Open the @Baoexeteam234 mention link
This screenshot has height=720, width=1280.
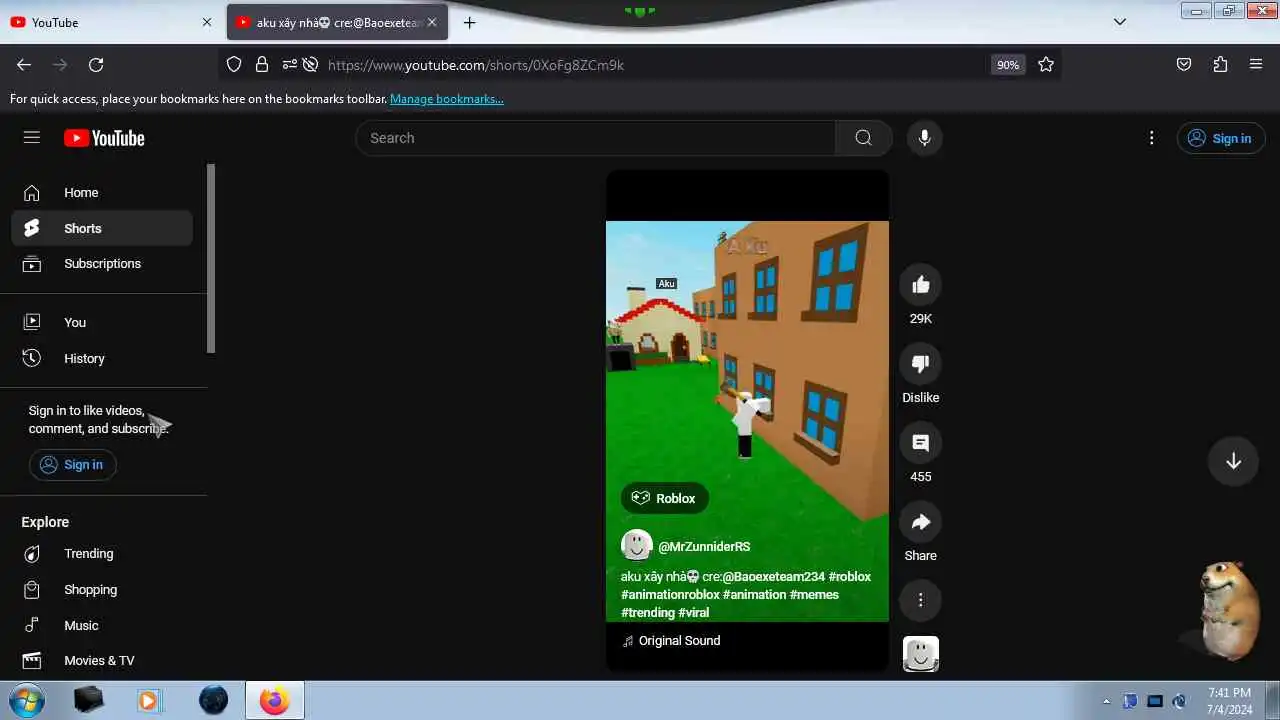773,577
